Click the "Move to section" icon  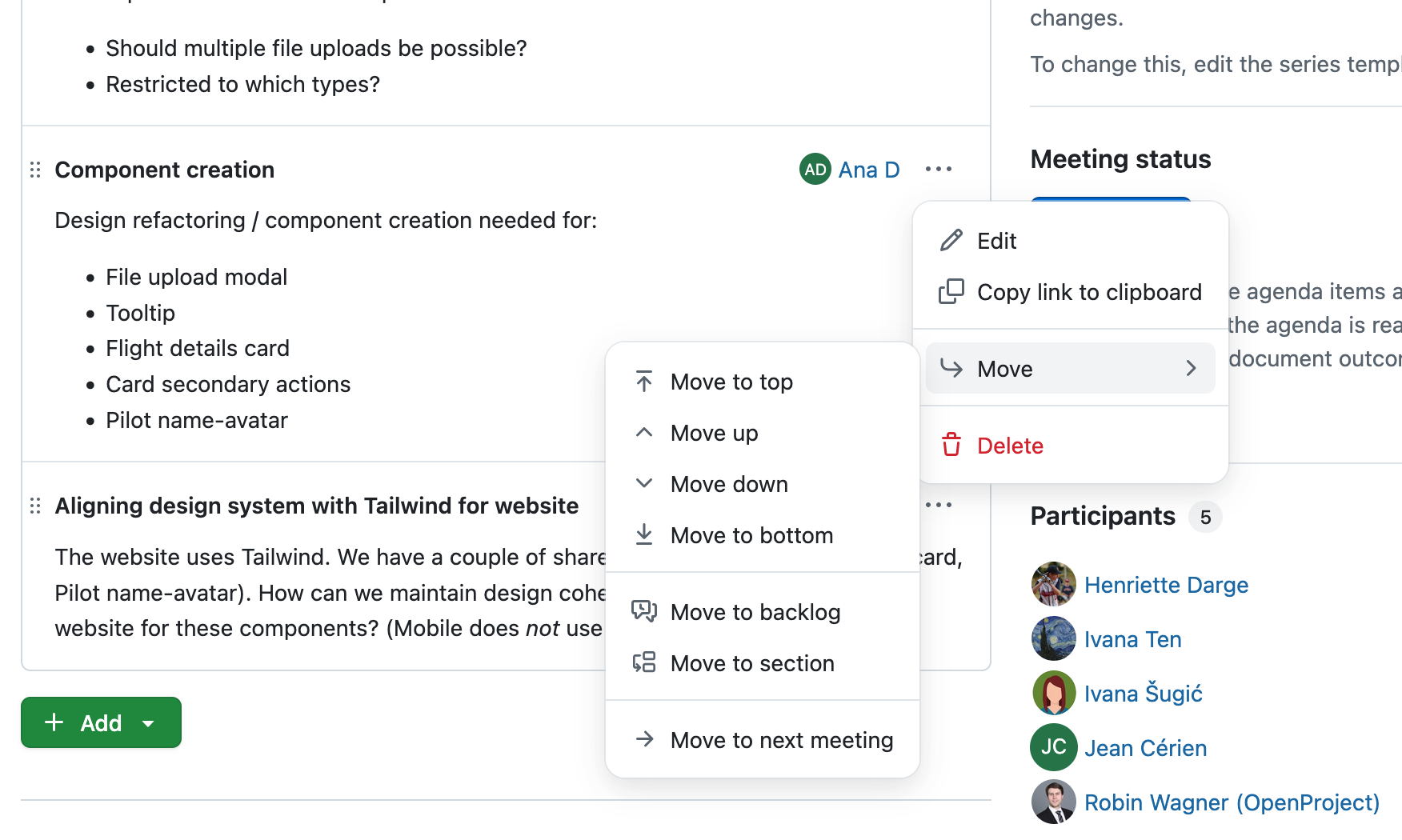pyautogui.click(x=644, y=662)
